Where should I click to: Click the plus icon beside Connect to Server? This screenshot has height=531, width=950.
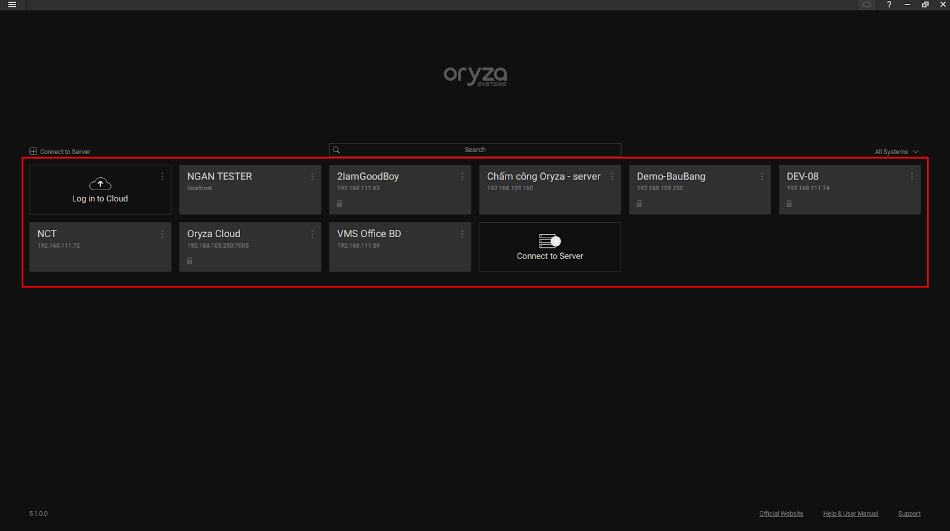coord(33,152)
